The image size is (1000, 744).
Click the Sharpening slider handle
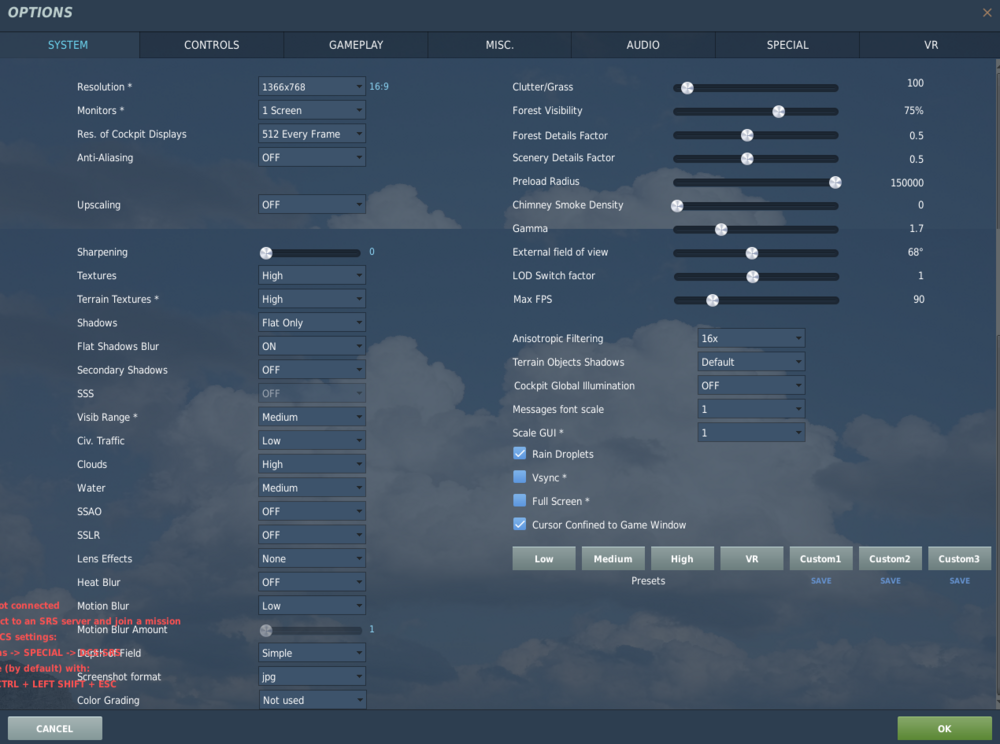coord(266,253)
